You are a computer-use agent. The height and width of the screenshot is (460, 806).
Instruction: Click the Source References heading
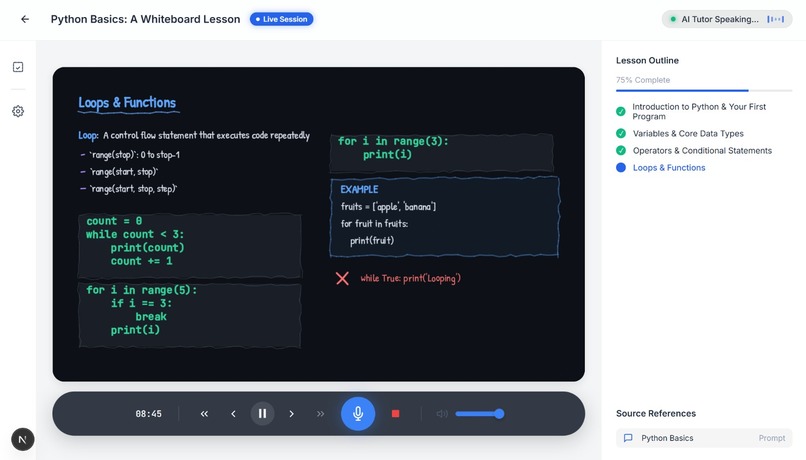tap(656, 413)
